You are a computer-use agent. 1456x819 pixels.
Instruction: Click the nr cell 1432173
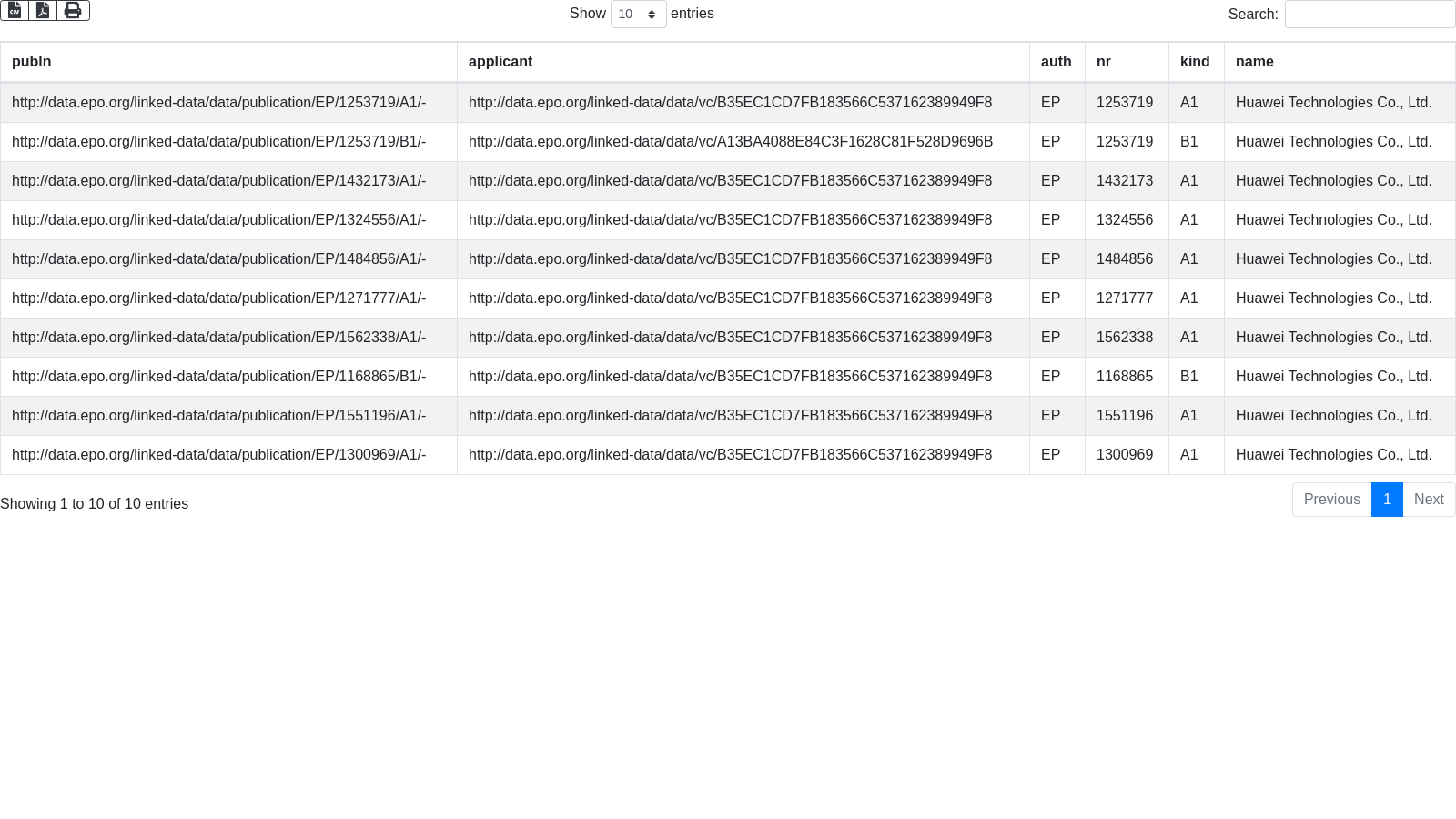coord(1124,181)
